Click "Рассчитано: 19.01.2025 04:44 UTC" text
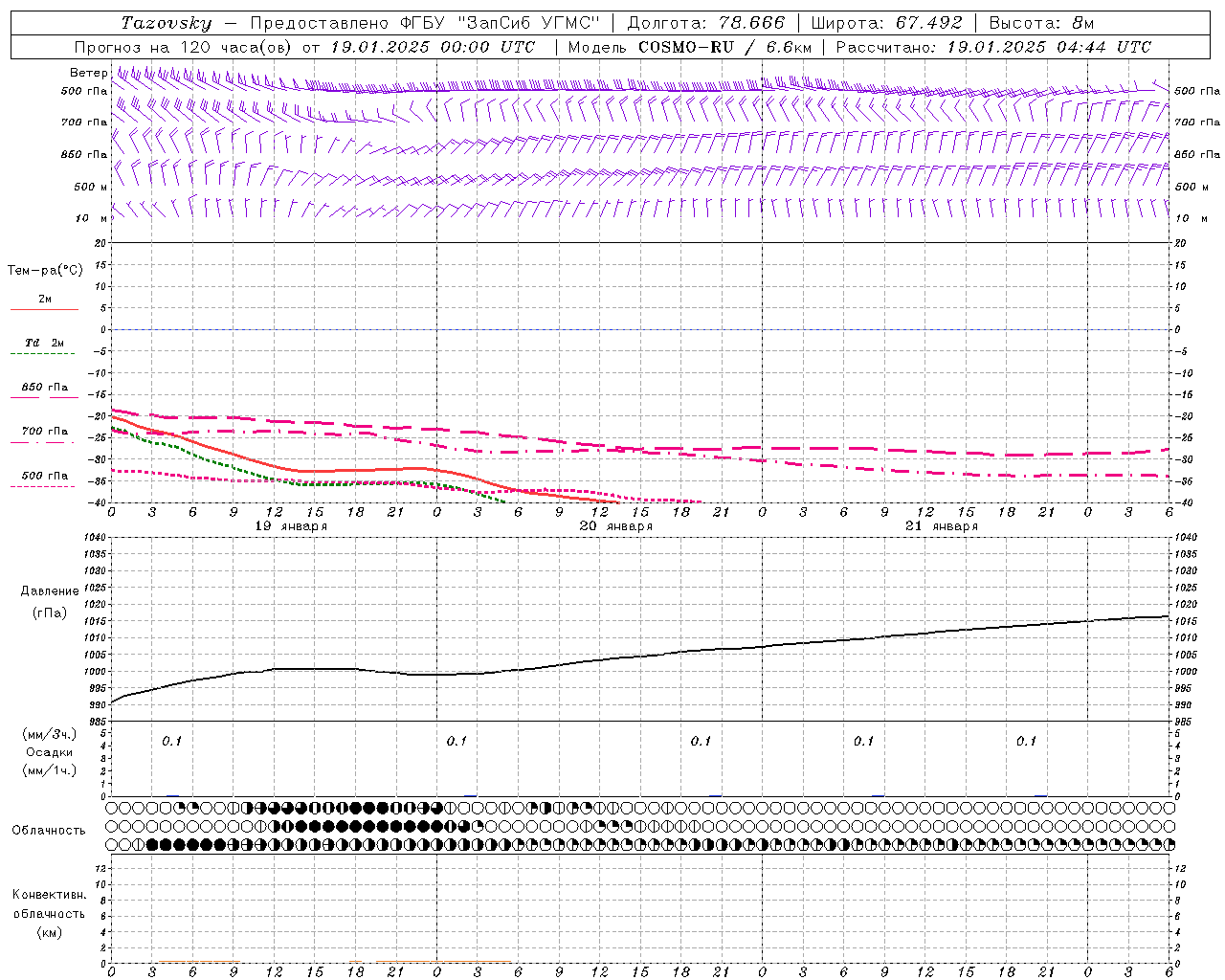 coord(993,47)
